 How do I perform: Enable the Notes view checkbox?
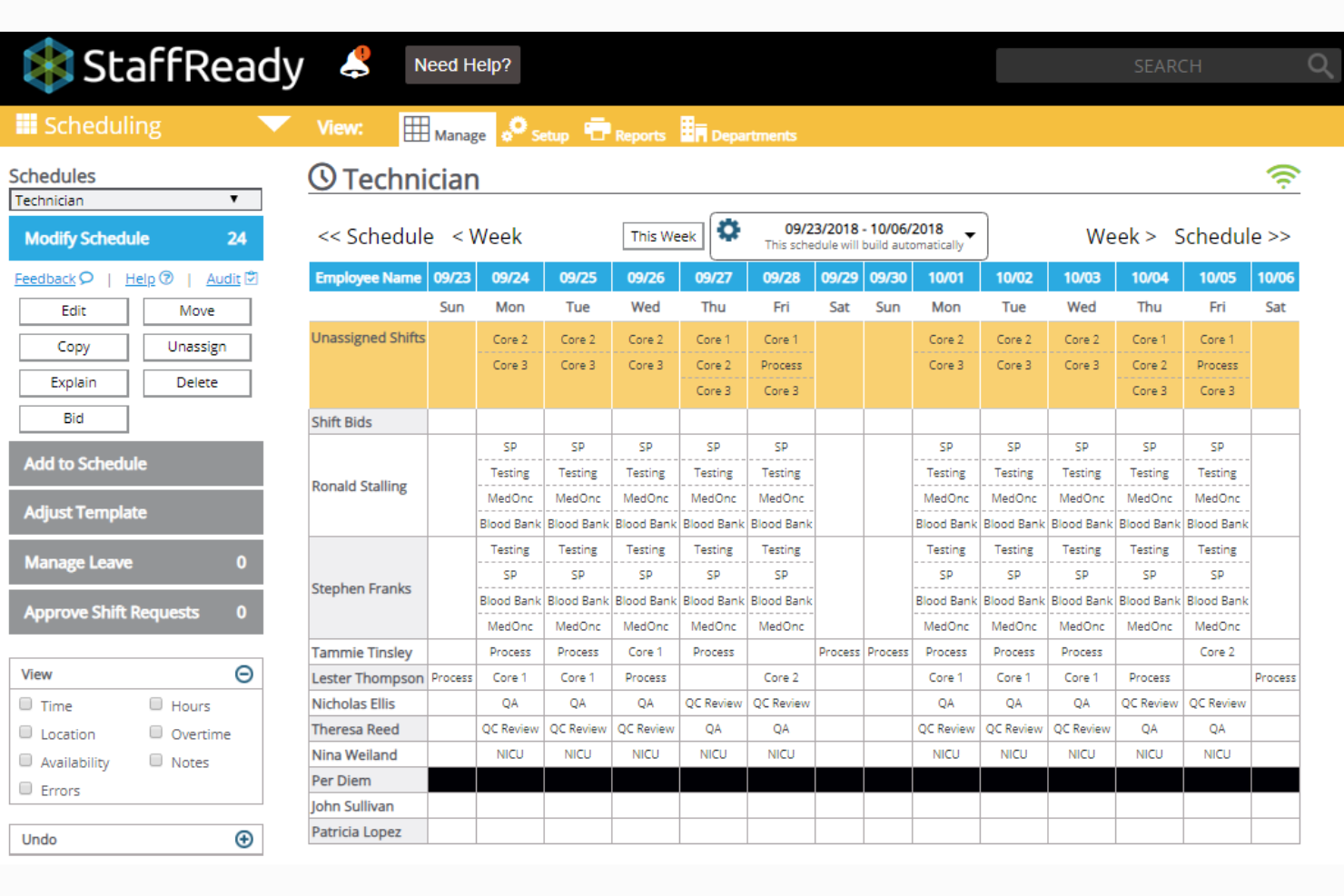[x=156, y=761]
